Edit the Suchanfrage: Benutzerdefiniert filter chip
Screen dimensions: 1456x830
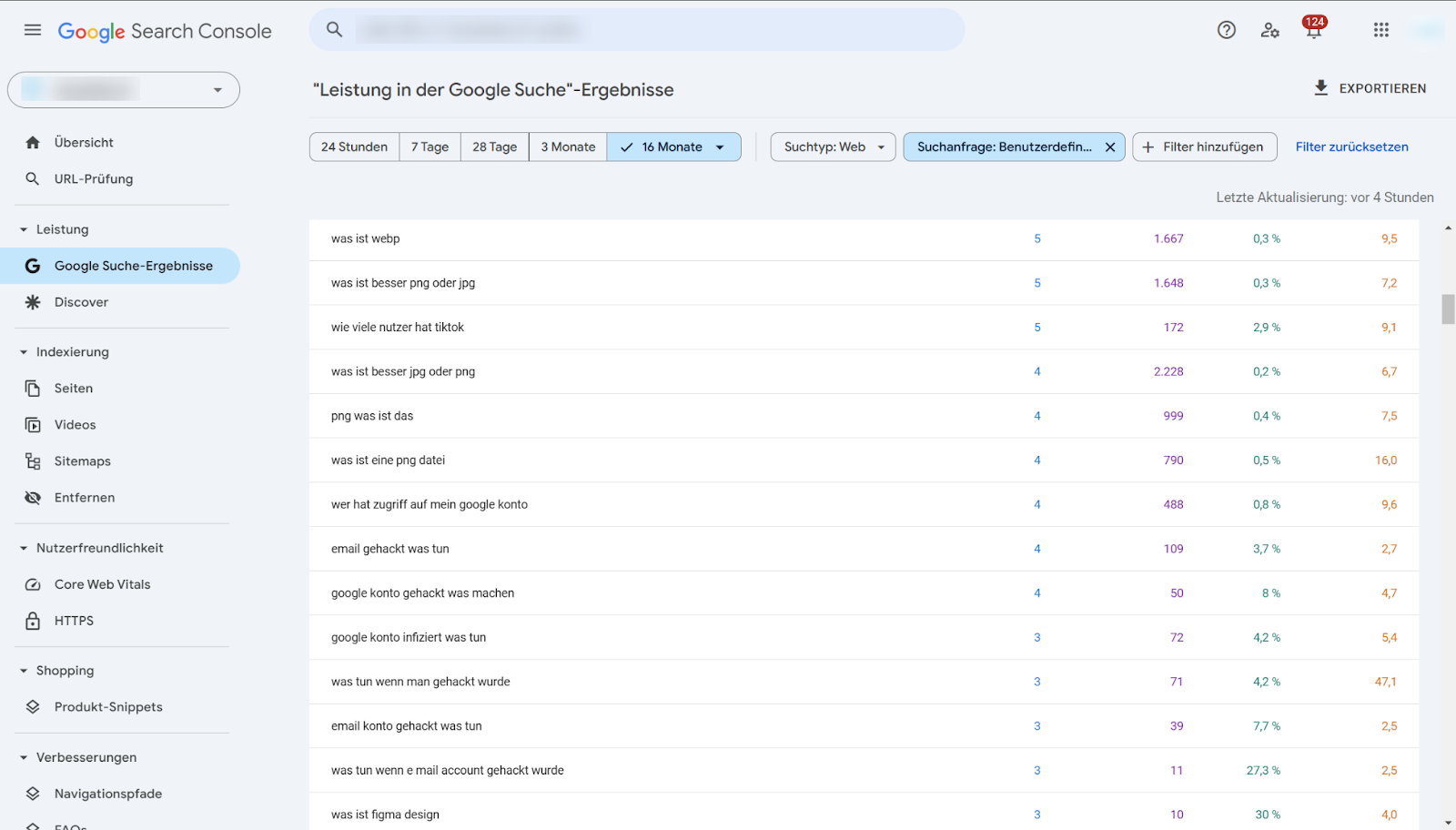click(1004, 147)
